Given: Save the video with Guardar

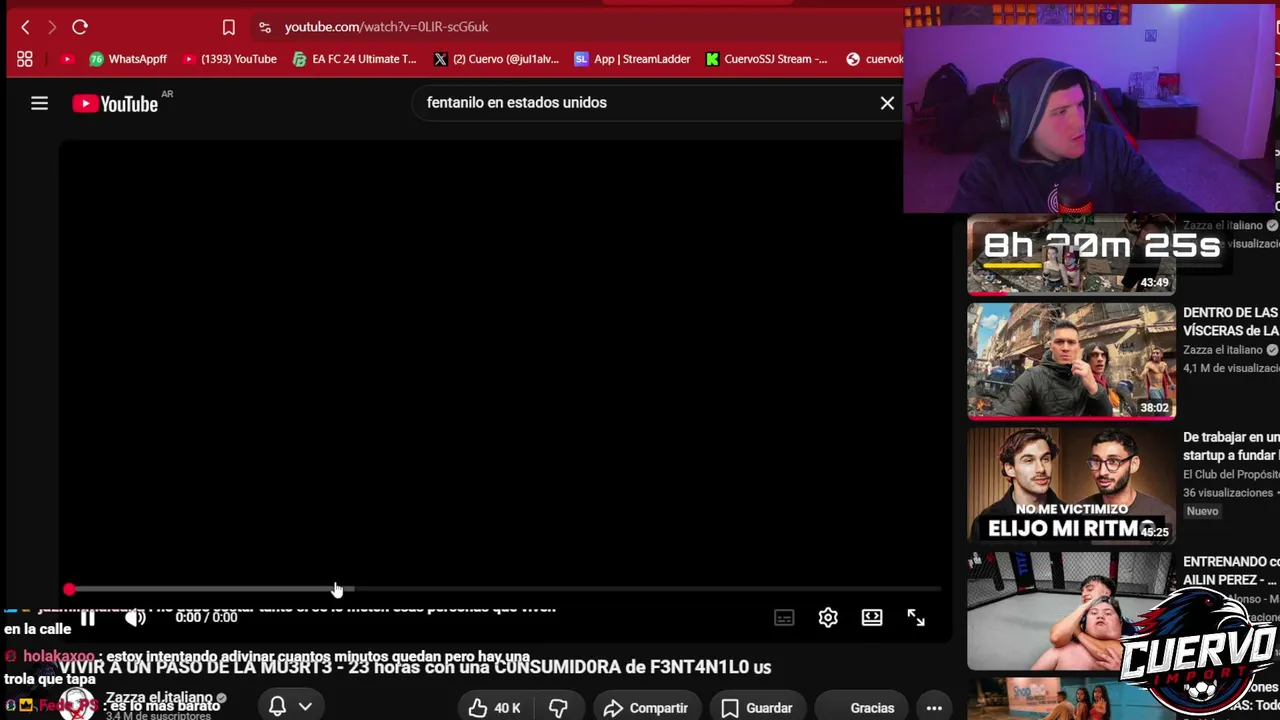Looking at the screenshot, I should click(x=757, y=708).
